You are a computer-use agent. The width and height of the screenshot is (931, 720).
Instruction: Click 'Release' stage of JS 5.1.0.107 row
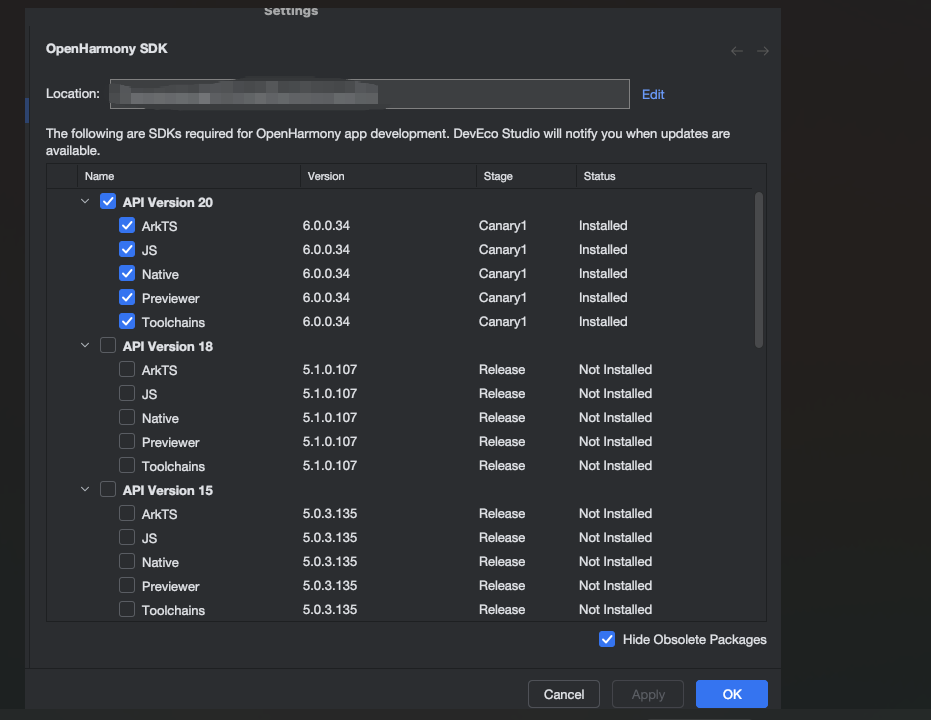[x=502, y=394]
